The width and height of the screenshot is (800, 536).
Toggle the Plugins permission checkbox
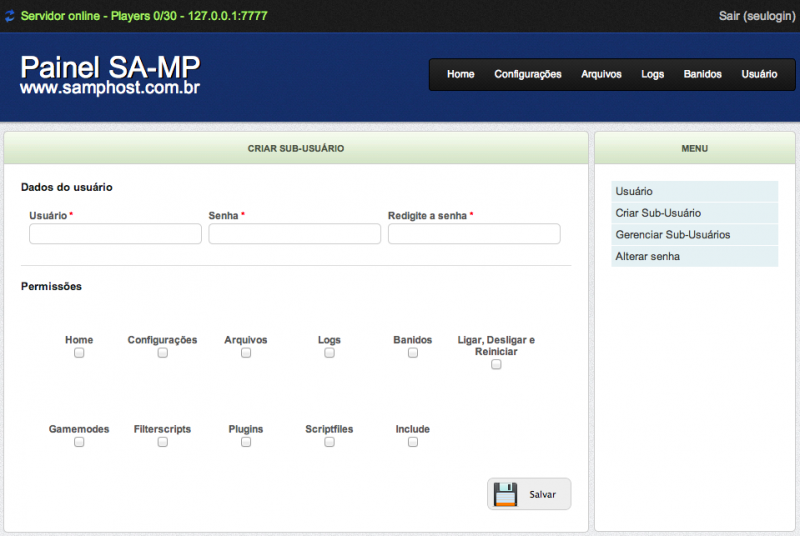[x=246, y=442]
